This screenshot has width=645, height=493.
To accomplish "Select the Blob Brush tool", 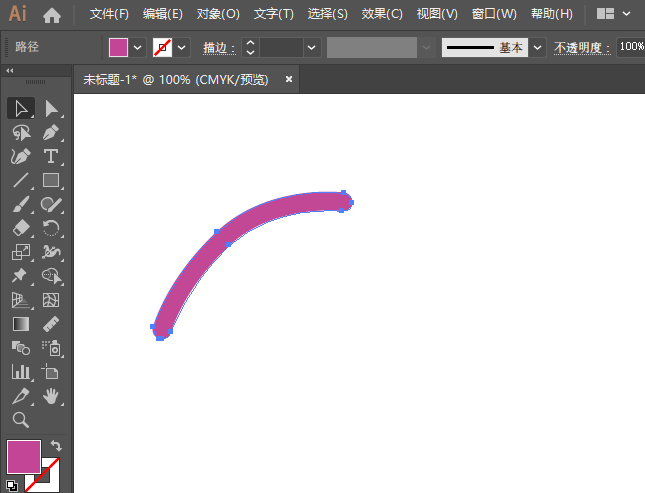I will (51, 204).
